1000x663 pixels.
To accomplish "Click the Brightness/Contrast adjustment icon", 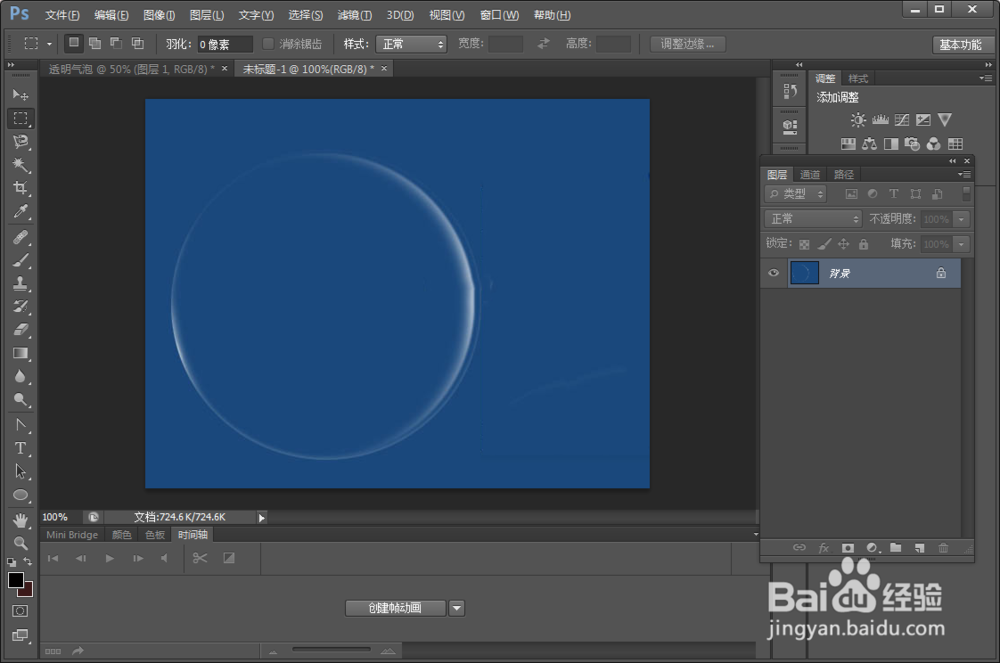I will [858, 120].
